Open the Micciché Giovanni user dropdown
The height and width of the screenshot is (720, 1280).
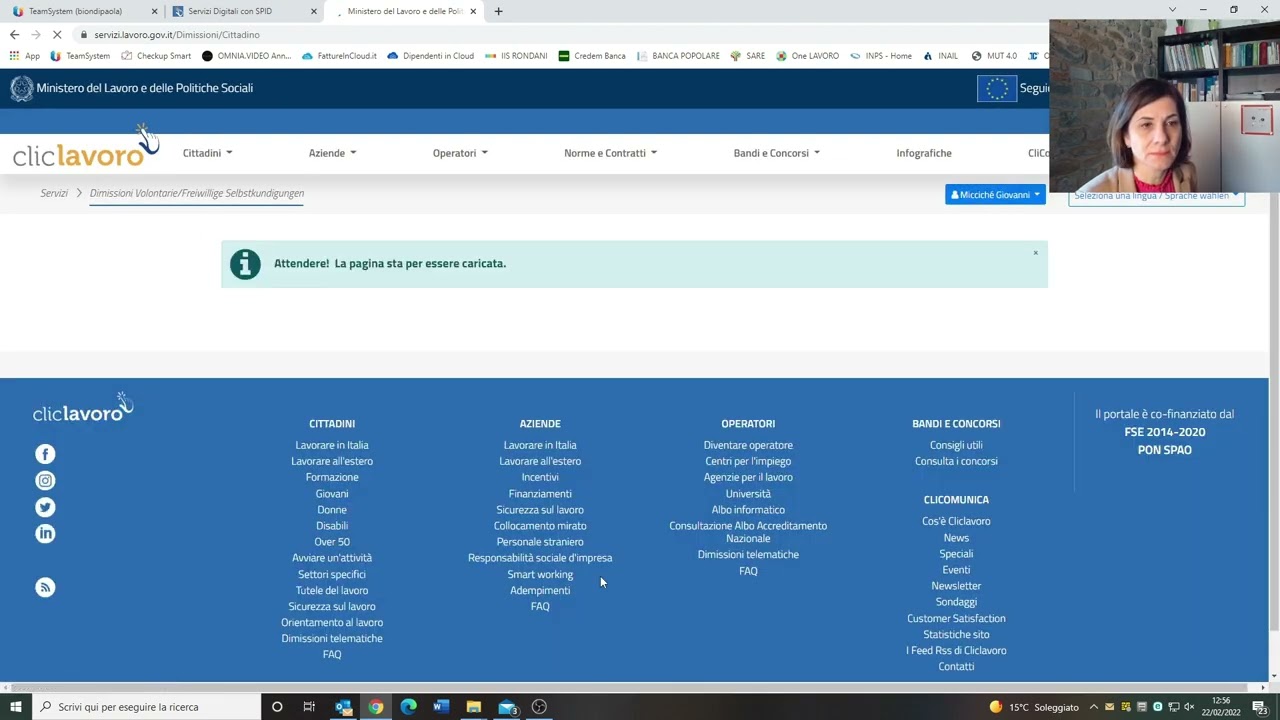(x=995, y=195)
